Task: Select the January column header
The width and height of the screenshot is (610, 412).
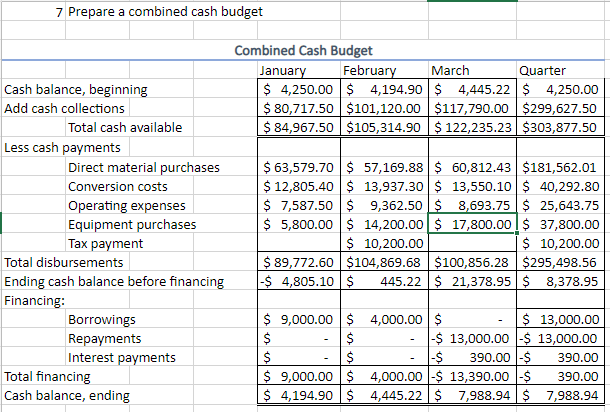Action: [x=299, y=70]
